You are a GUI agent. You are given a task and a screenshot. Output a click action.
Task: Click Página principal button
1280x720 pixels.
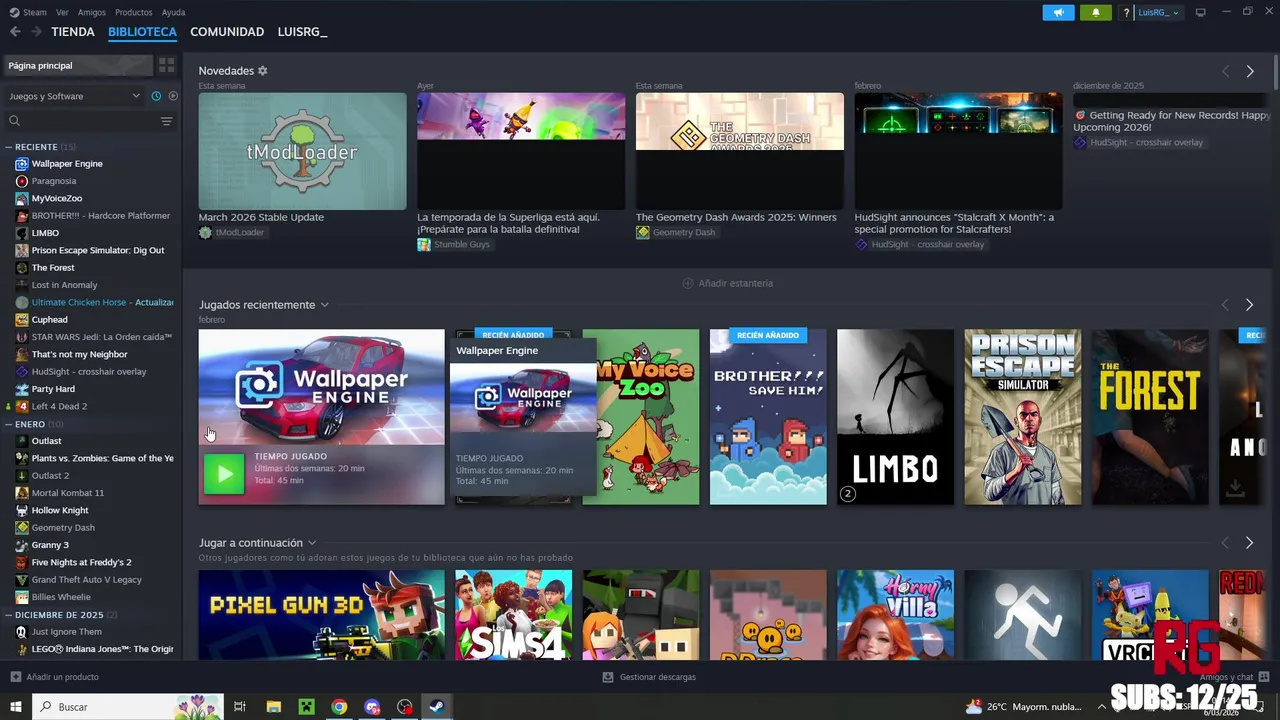[x=79, y=65]
